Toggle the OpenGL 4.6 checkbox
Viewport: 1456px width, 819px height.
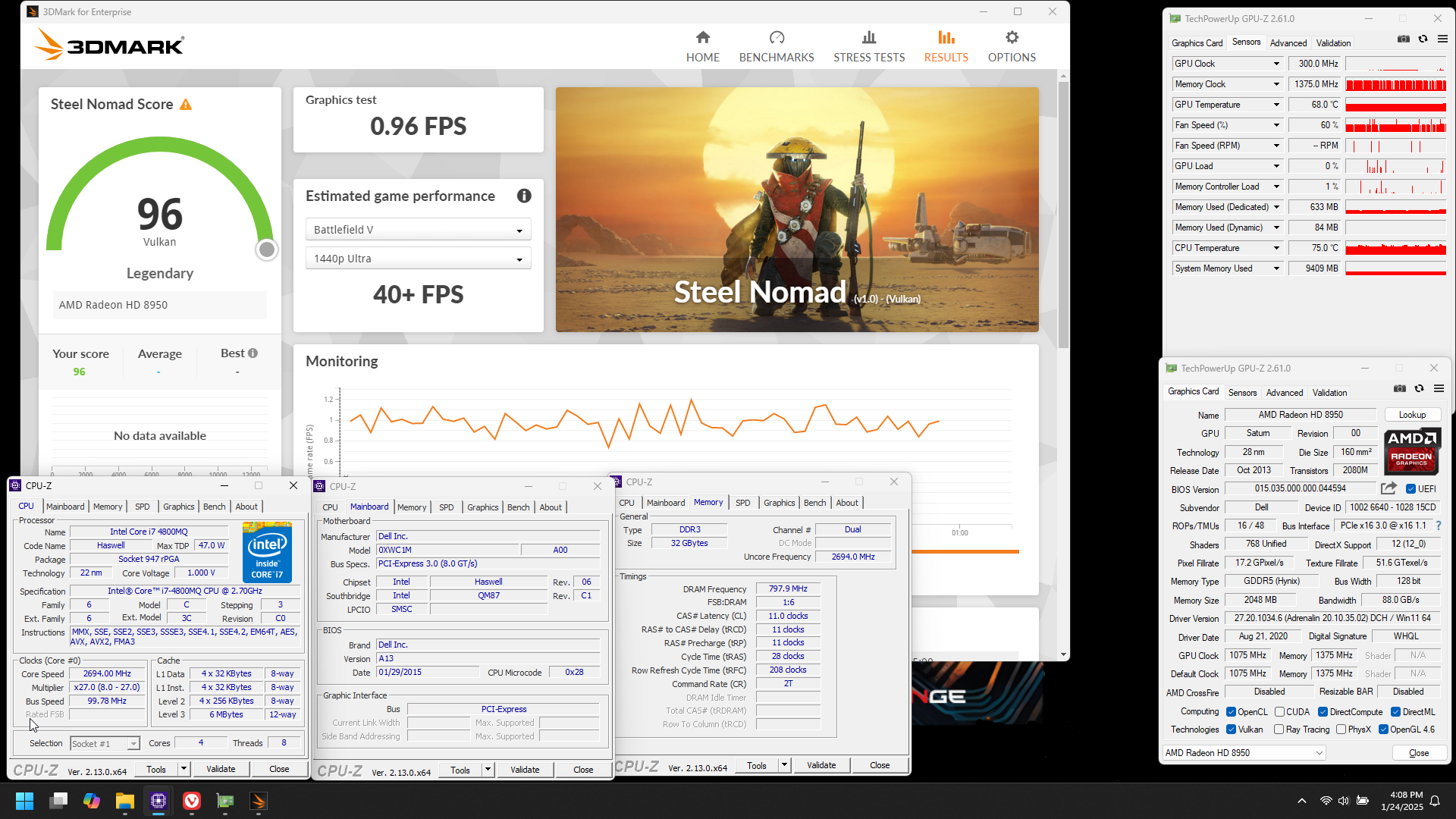(x=1383, y=730)
